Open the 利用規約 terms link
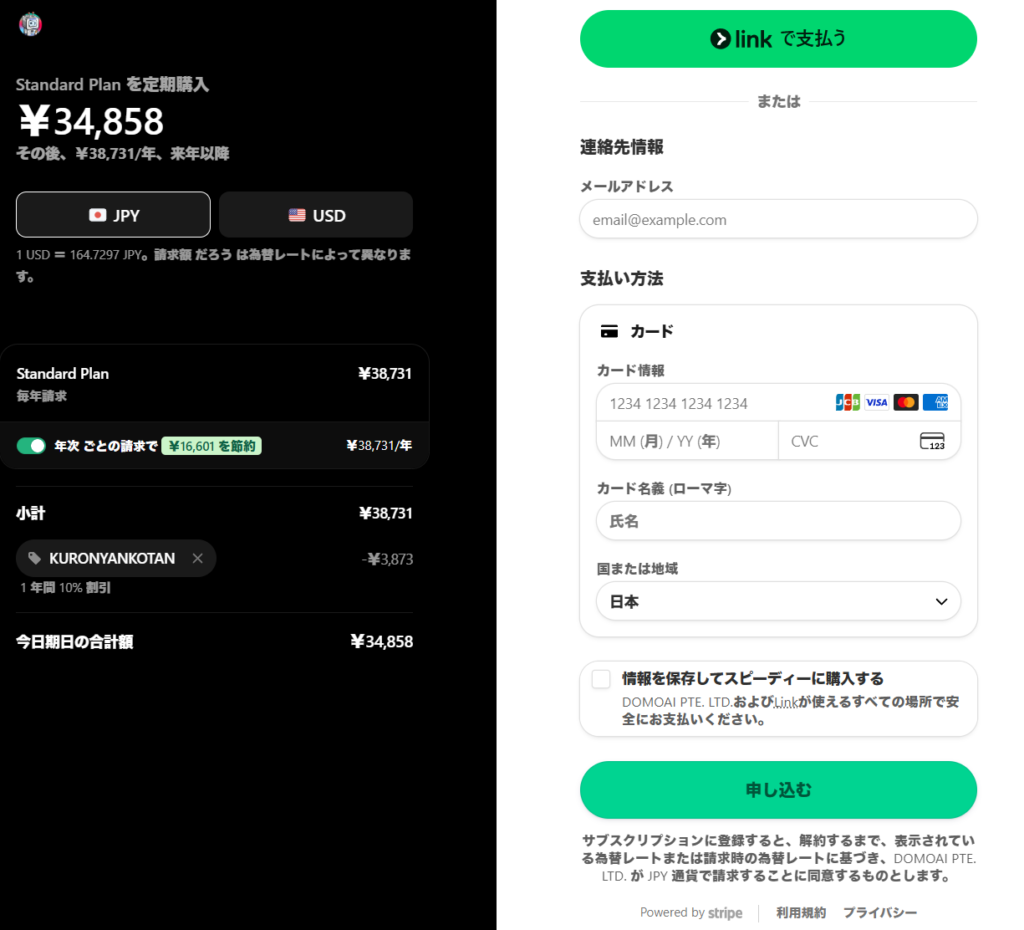1024x930 pixels. [x=801, y=913]
